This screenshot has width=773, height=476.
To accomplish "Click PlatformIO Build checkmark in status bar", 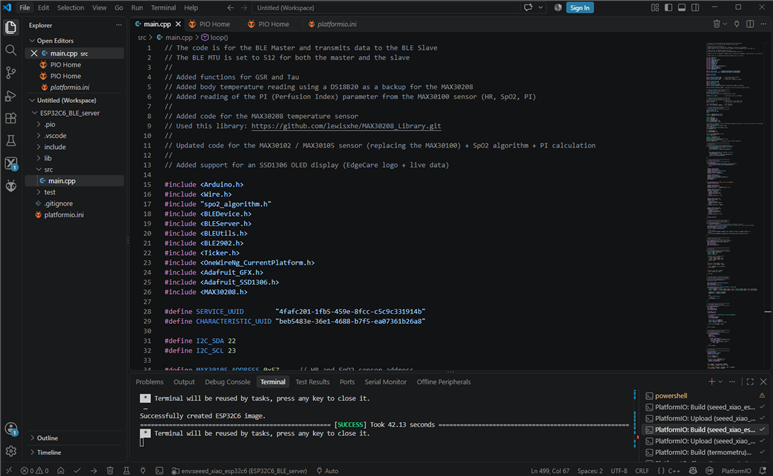I will coord(77,471).
